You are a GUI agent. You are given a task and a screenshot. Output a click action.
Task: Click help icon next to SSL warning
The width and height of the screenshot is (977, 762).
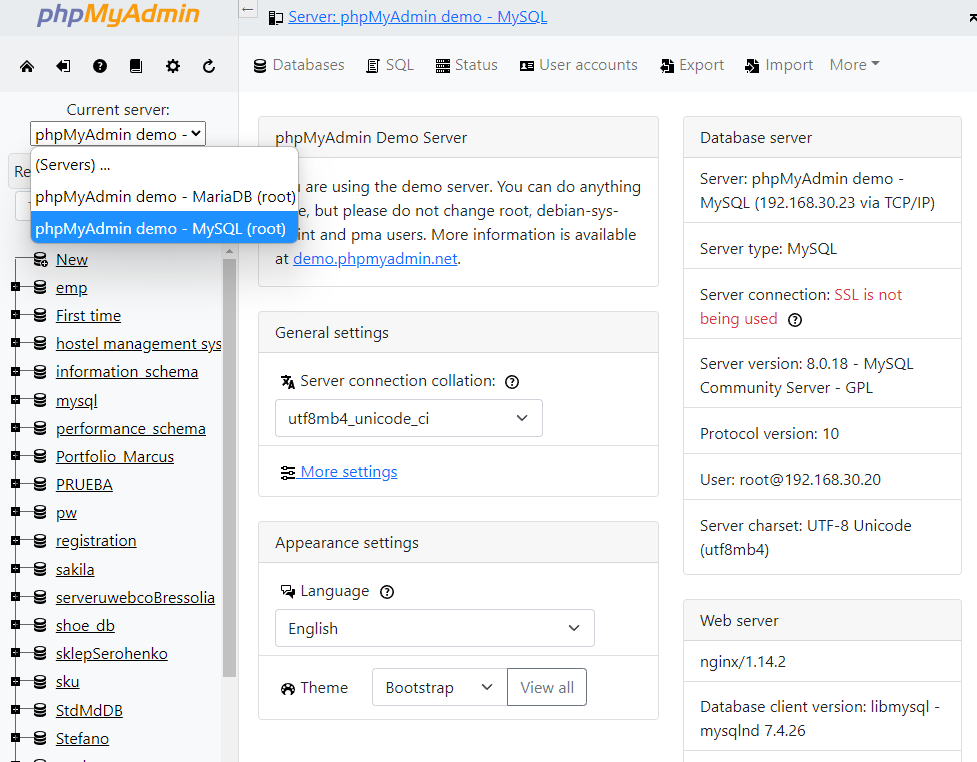(x=795, y=320)
